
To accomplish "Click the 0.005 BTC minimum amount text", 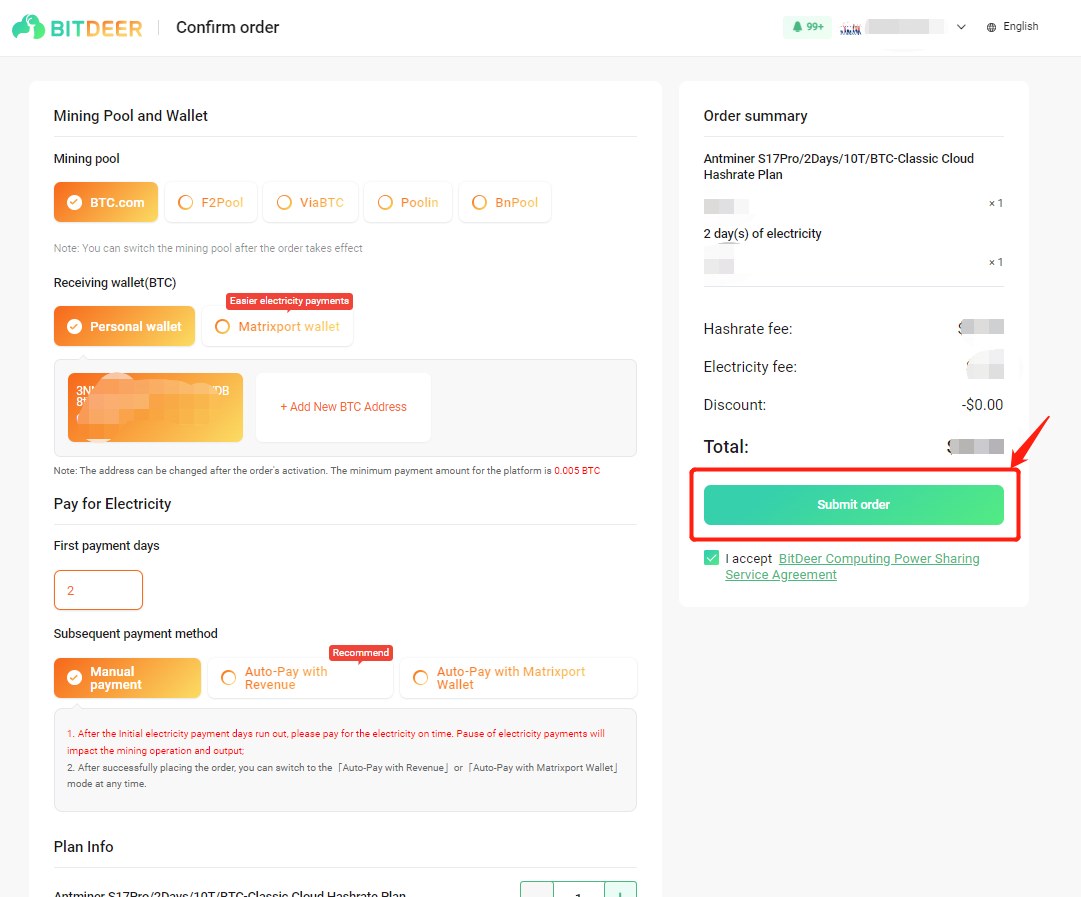I will [577, 470].
